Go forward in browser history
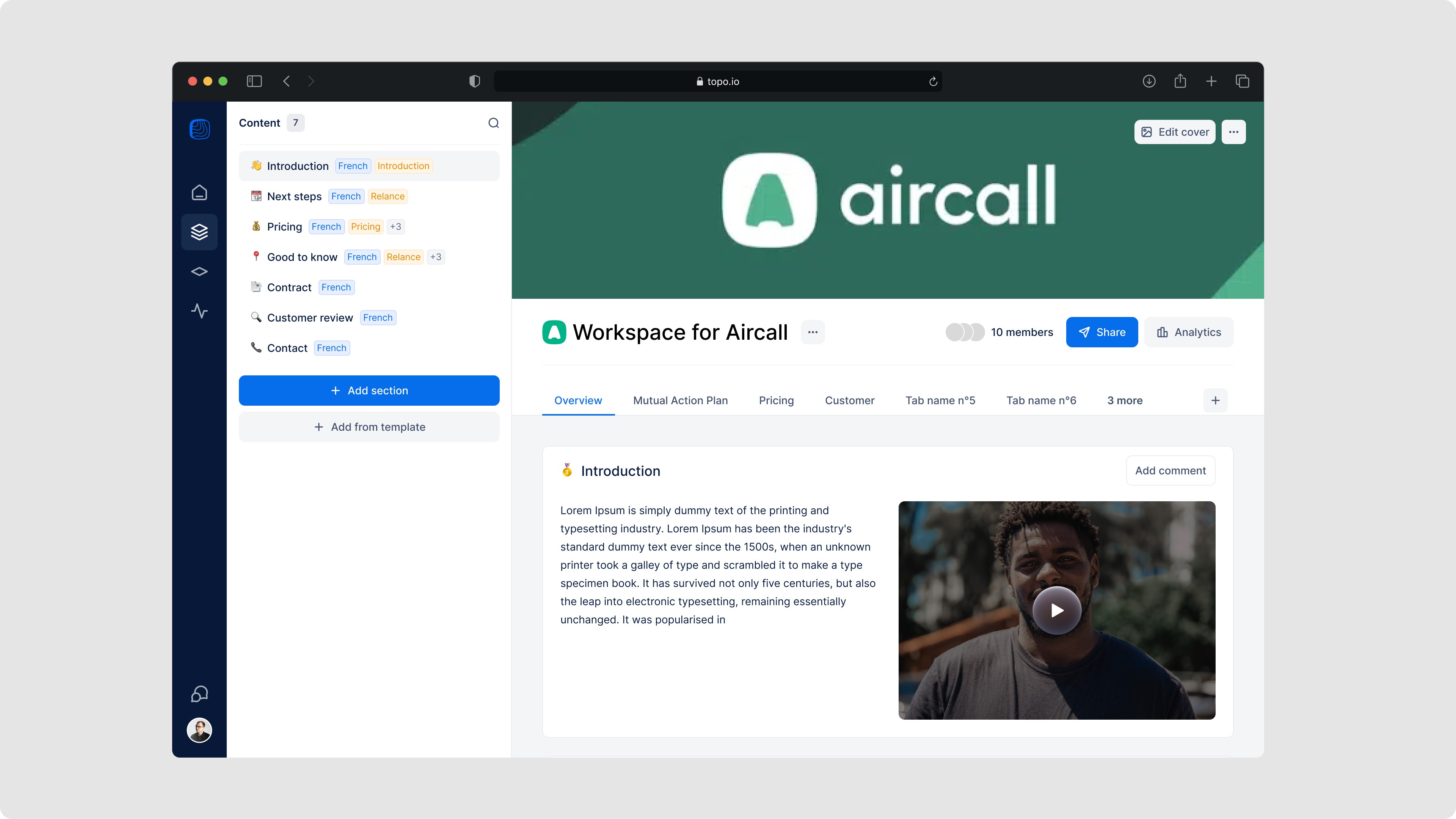1456x819 pixels. click(311, 82)
